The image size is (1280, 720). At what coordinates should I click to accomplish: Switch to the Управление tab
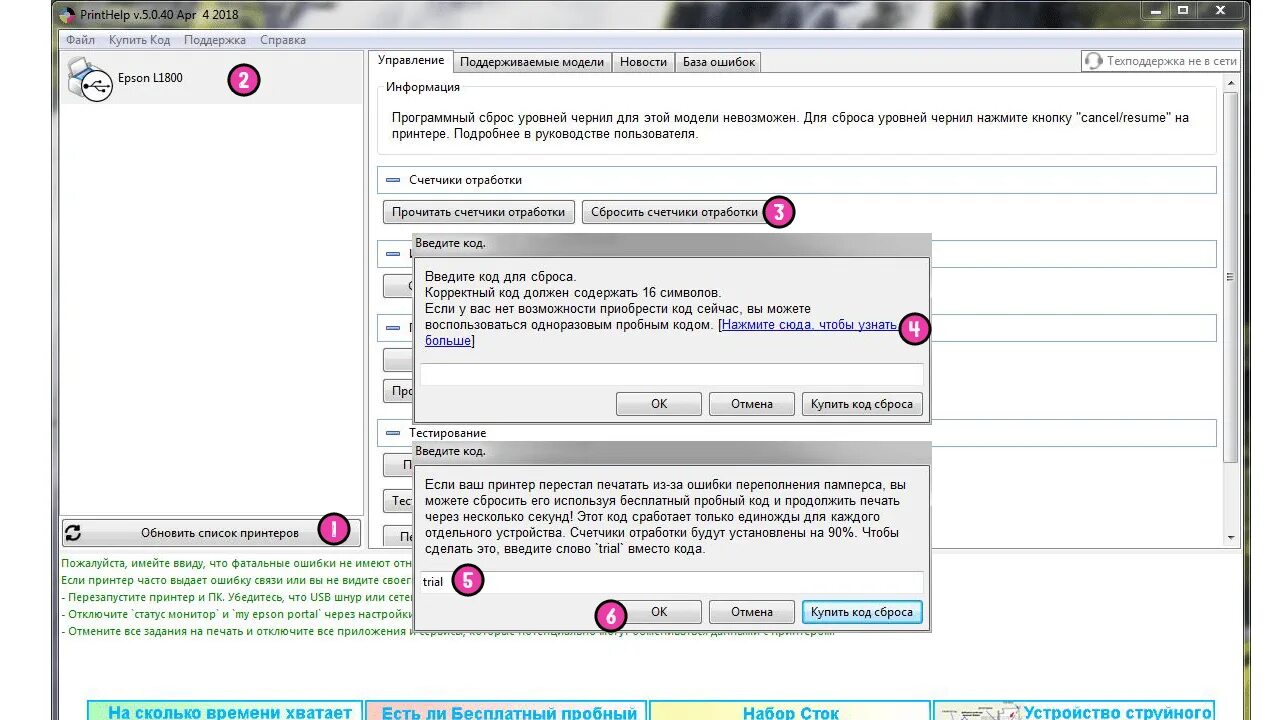(411, 61)
